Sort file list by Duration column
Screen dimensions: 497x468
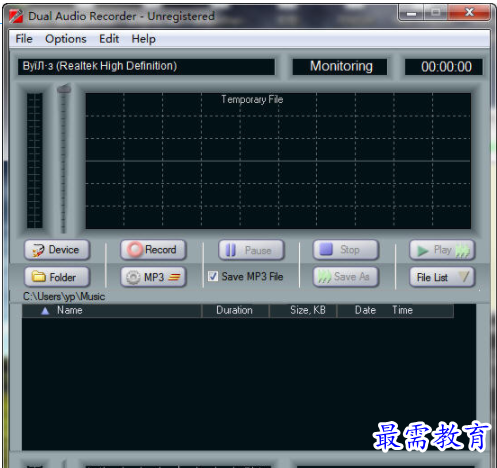pyautogui.click(x=235, y=311)
